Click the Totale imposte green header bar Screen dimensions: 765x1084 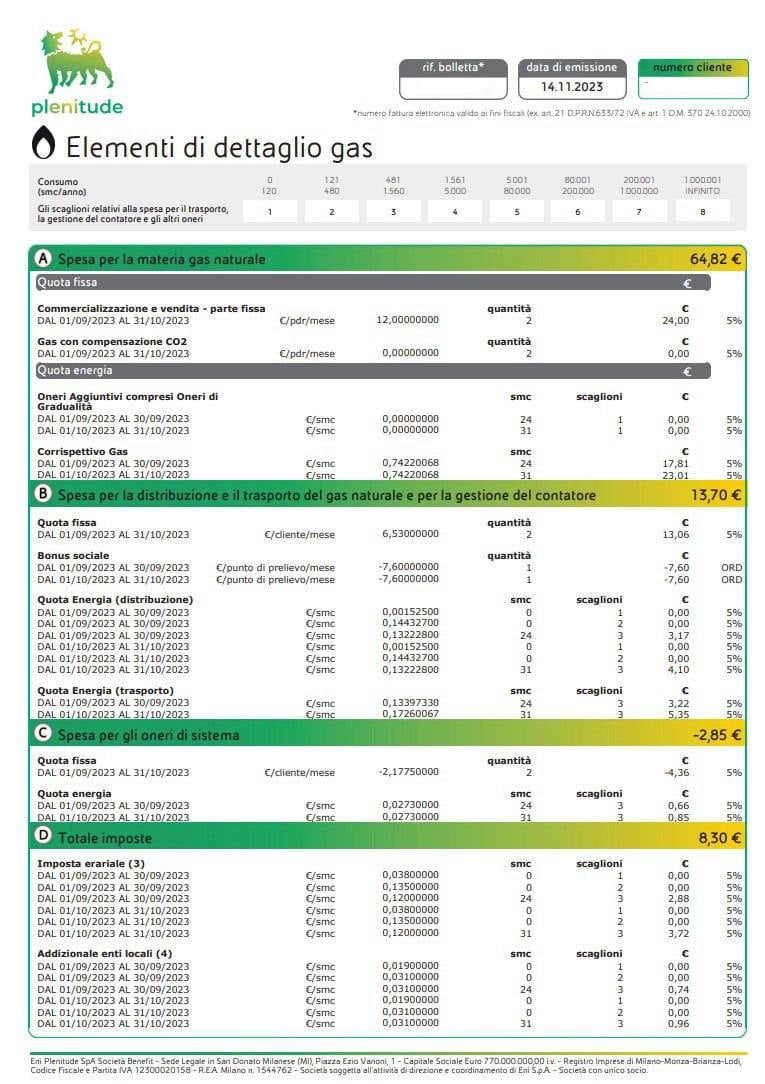tap(388, 837)
